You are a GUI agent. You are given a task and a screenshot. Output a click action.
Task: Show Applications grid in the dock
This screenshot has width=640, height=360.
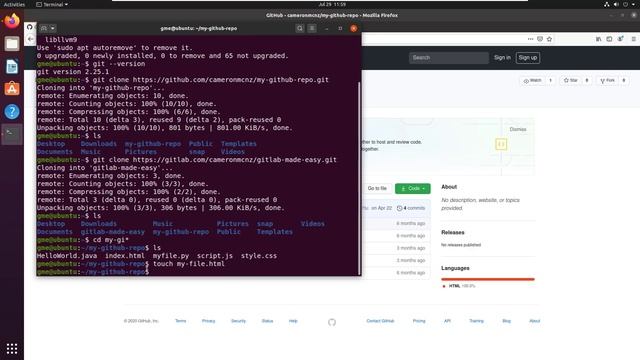(x=12, y=349)
